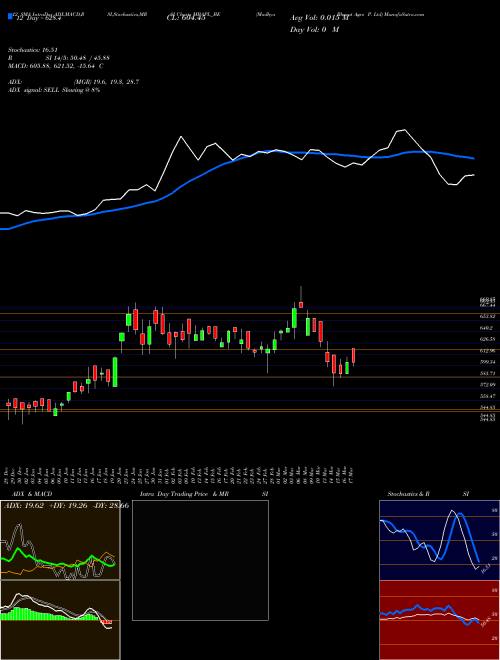Click the last red candlestick on the chart
Screen dimensions: 500x660
click(x=354, y=356)
